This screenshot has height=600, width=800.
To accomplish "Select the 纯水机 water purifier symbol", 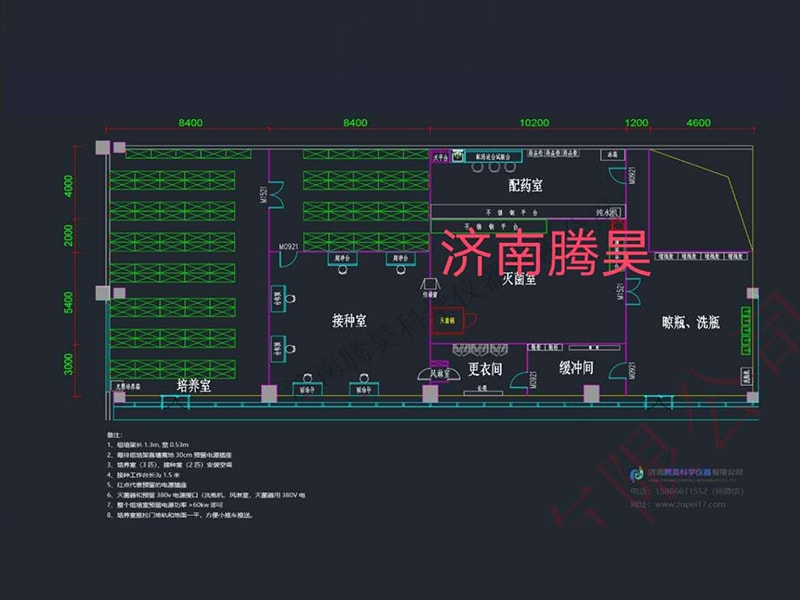I will (608, 212).
